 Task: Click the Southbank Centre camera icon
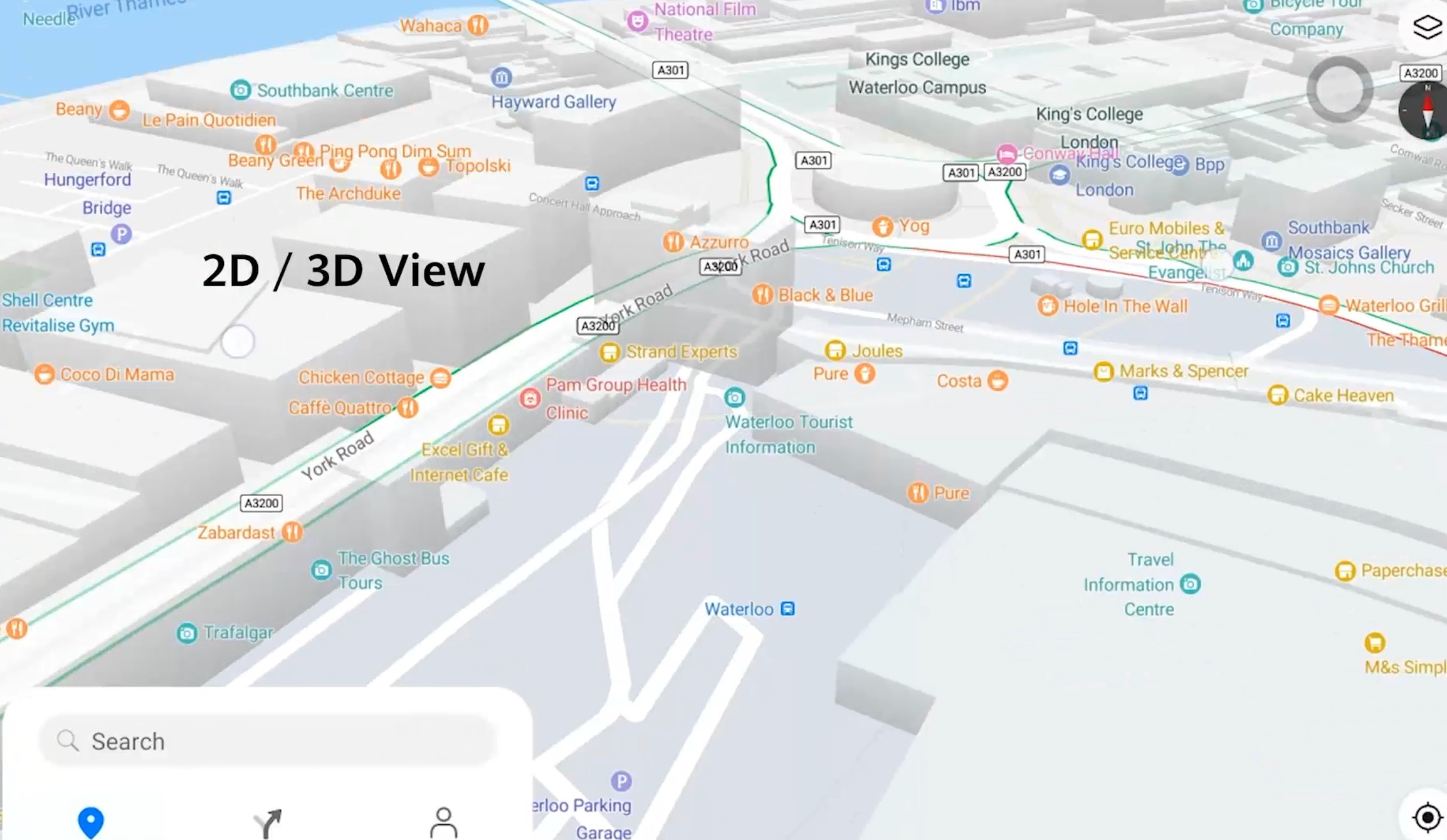point(241,90)
